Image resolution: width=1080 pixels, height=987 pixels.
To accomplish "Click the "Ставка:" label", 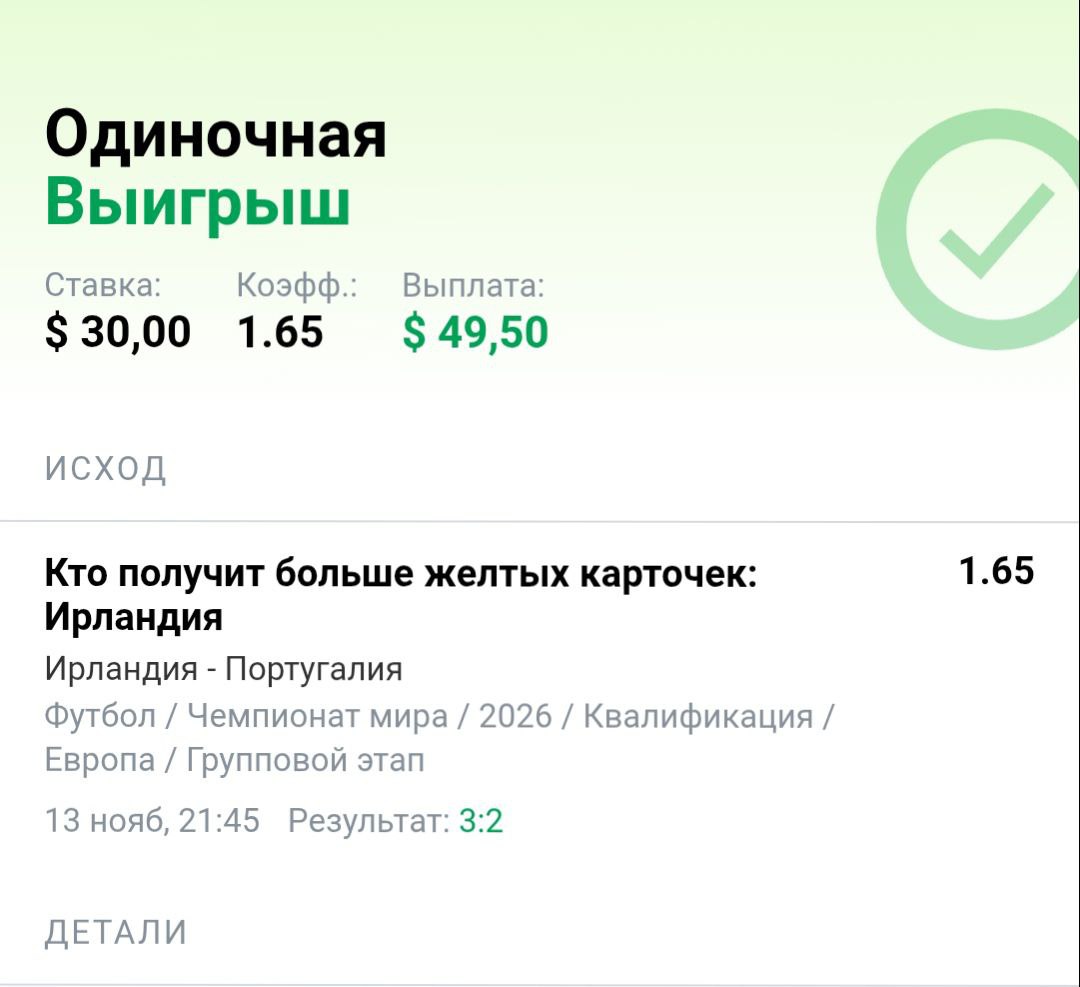I will point(103,286).
